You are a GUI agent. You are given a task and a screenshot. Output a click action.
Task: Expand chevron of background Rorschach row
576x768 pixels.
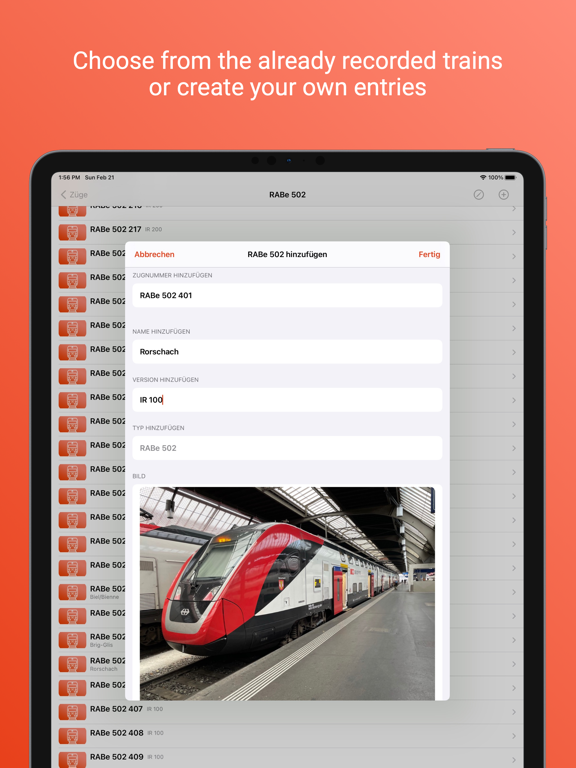(514, 664)
